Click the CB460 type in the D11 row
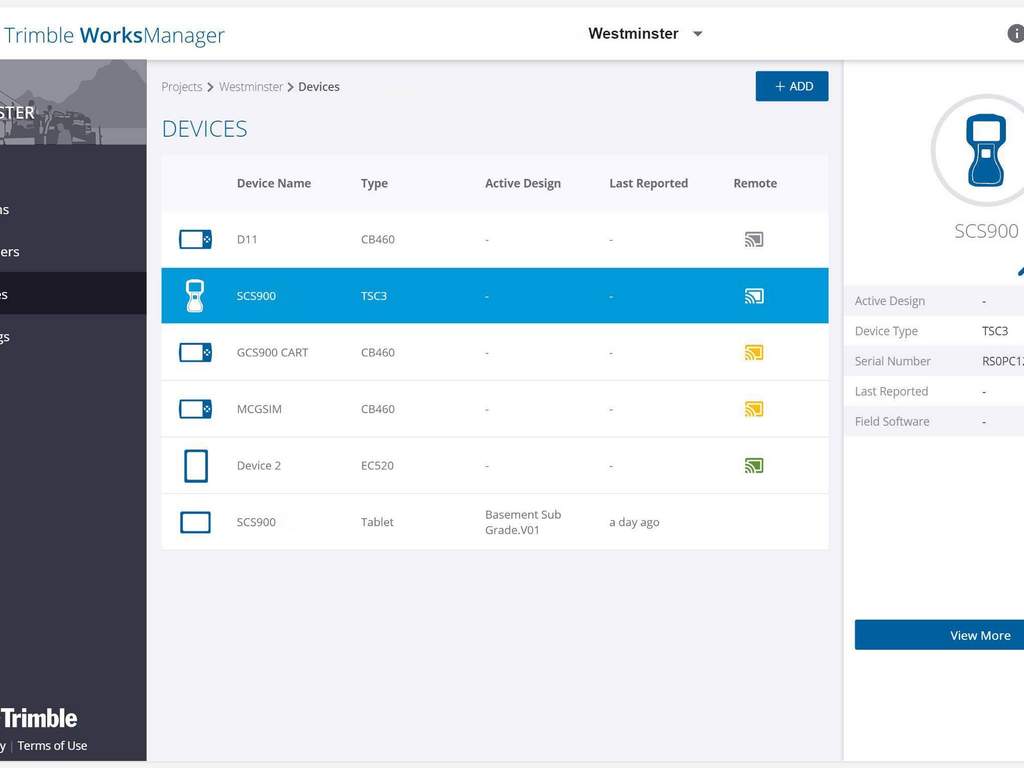1024x768 pixels. [377, 240]
